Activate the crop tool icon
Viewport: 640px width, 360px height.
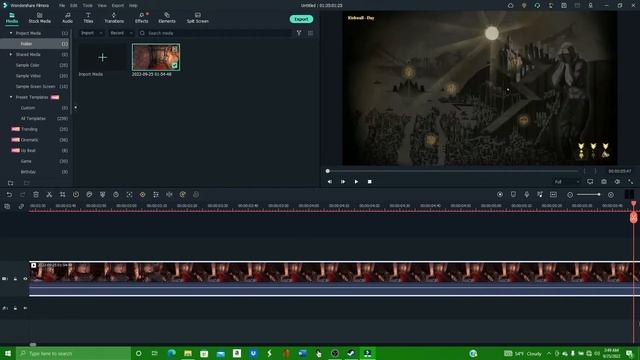click(62, 195)
